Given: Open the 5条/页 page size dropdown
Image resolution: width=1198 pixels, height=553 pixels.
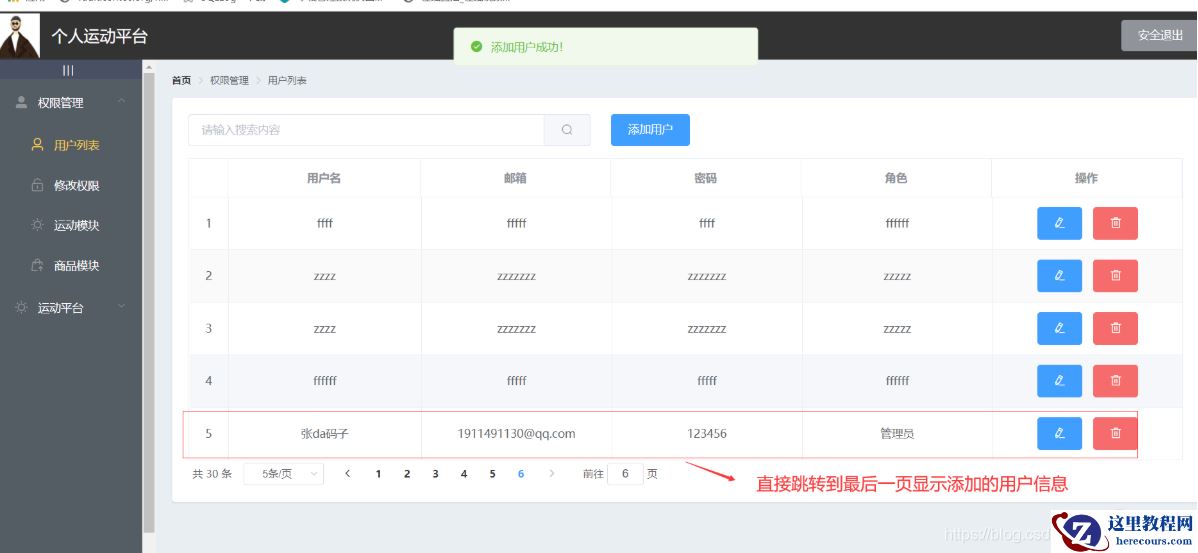Looking at the screenshot, I should click(x=284, y=474).
